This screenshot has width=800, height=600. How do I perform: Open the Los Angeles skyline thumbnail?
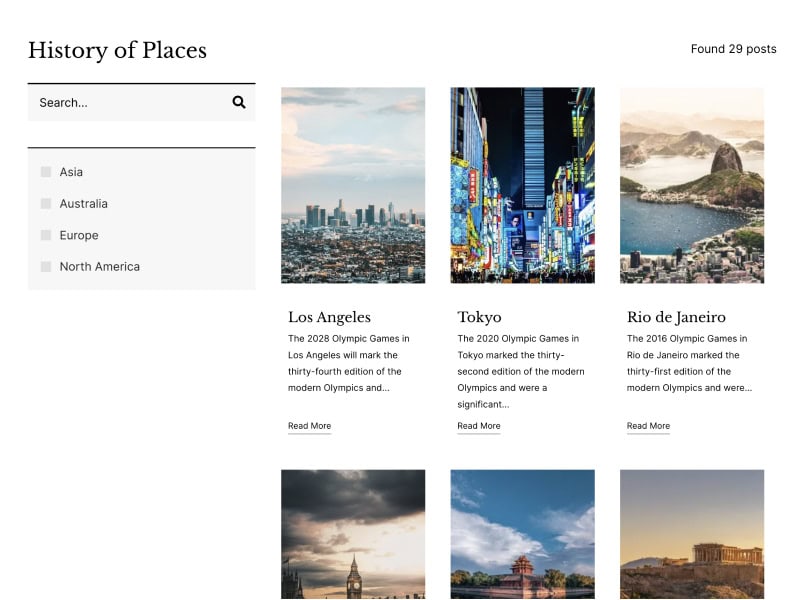353,185
